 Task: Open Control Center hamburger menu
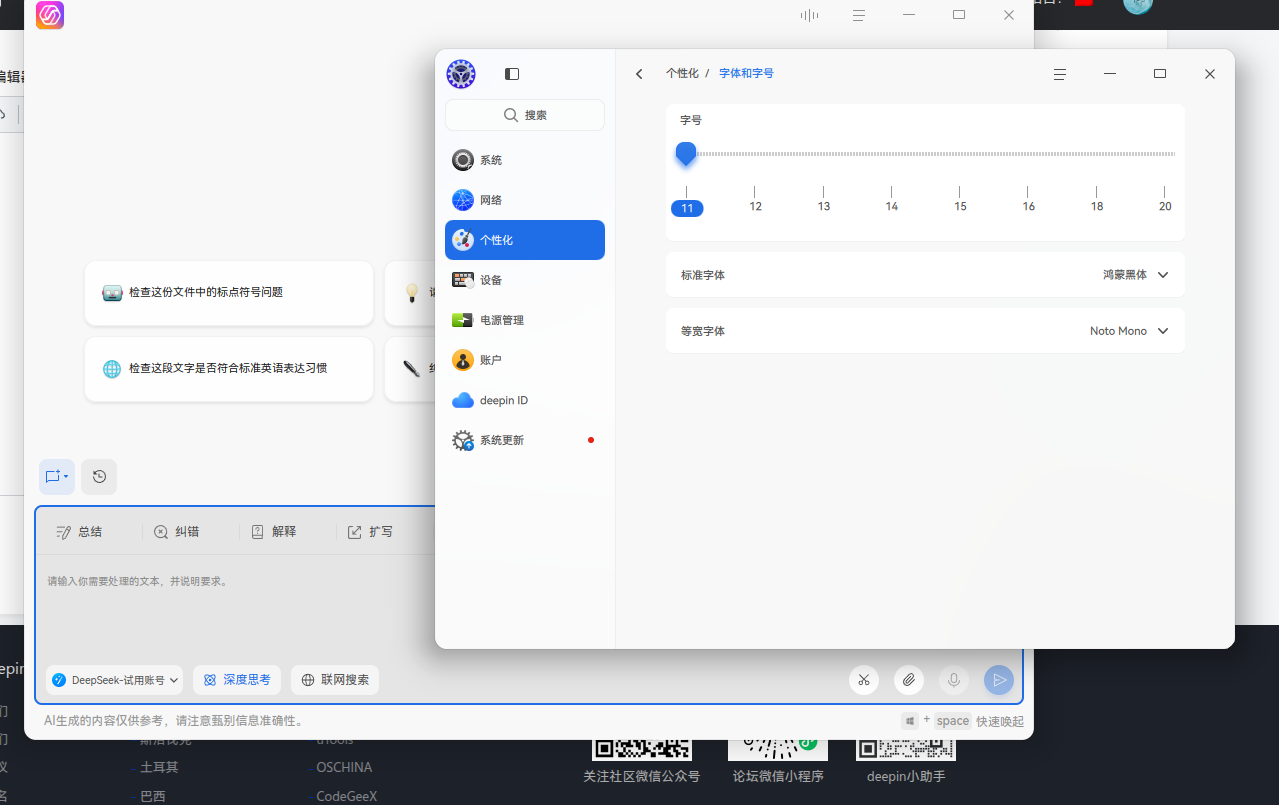click(1060, 74)
